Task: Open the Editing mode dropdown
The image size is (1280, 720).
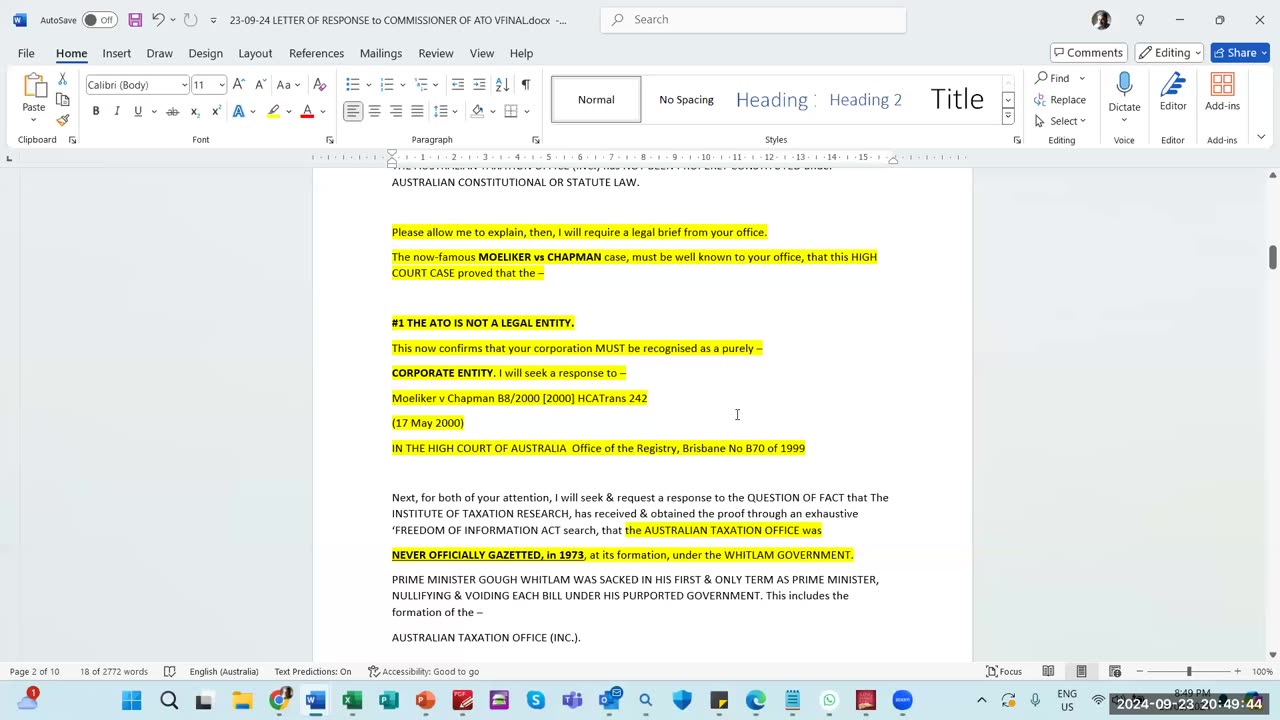Action: 1169,53
